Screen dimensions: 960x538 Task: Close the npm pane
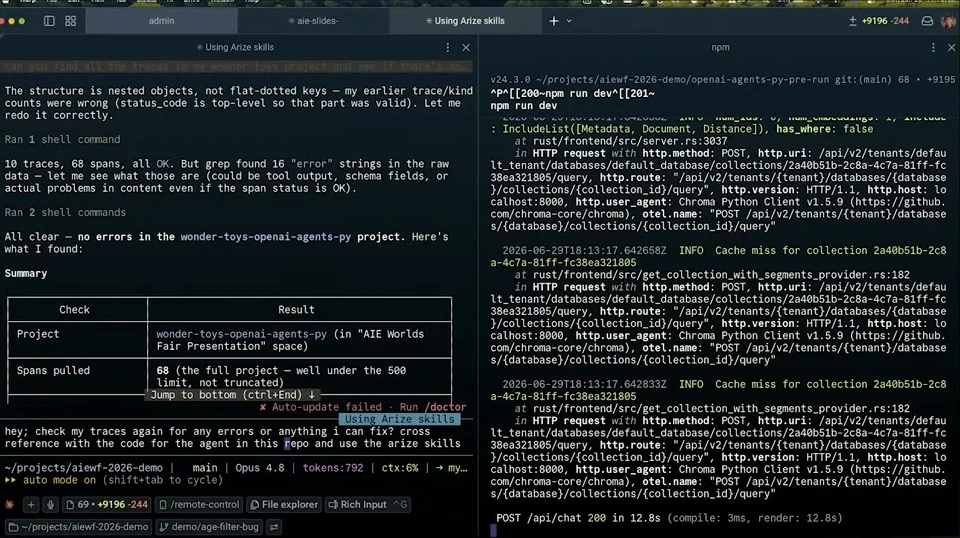coord(951,47)
